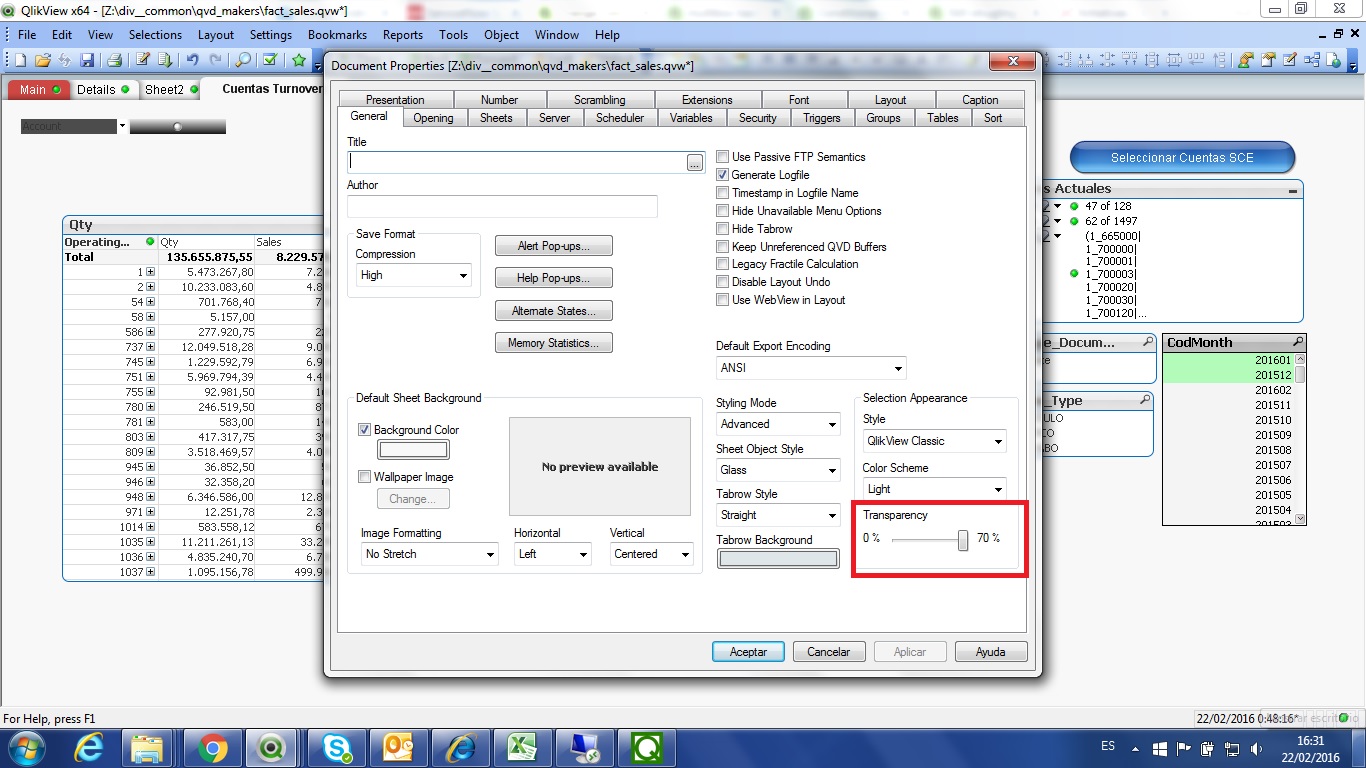Switch to the Sheets tab

tap(496, 118)
